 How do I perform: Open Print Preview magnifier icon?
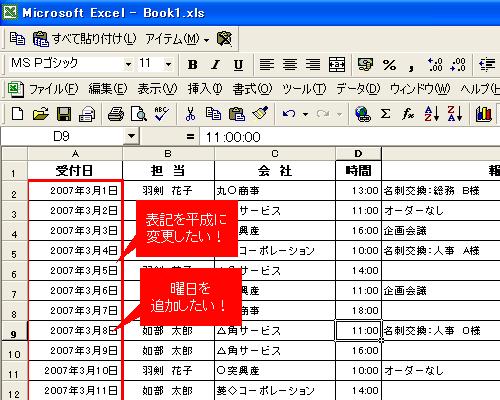pos(139,114)
